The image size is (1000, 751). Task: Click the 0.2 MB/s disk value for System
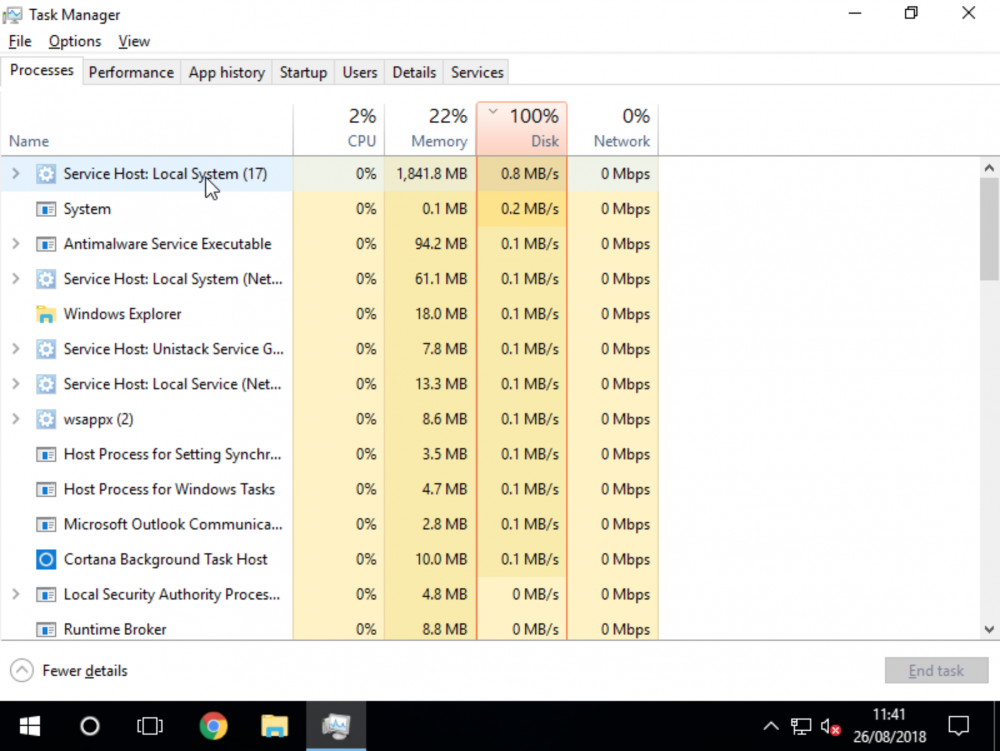[x=529, y=209]
